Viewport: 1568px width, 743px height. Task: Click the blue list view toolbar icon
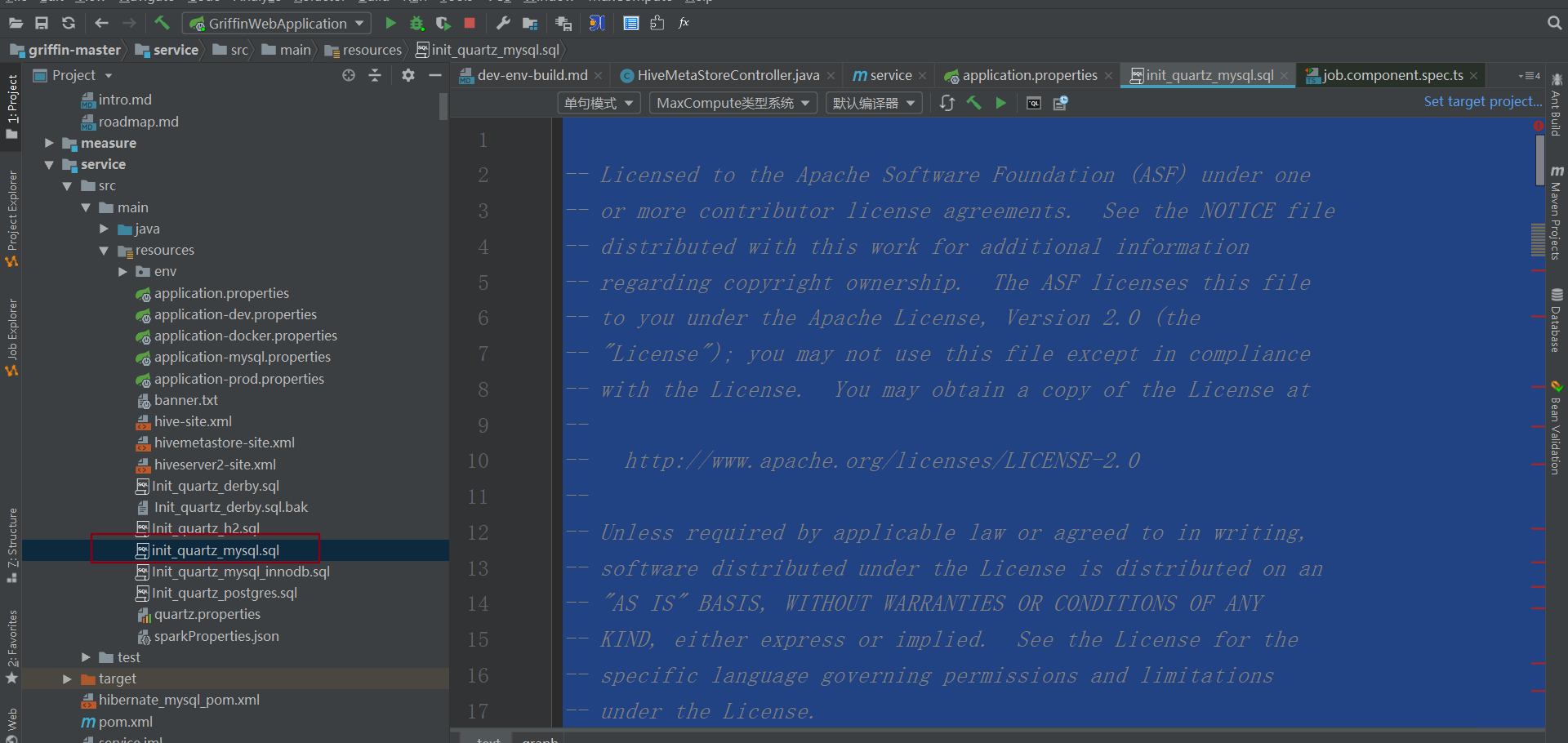(631, 24)
